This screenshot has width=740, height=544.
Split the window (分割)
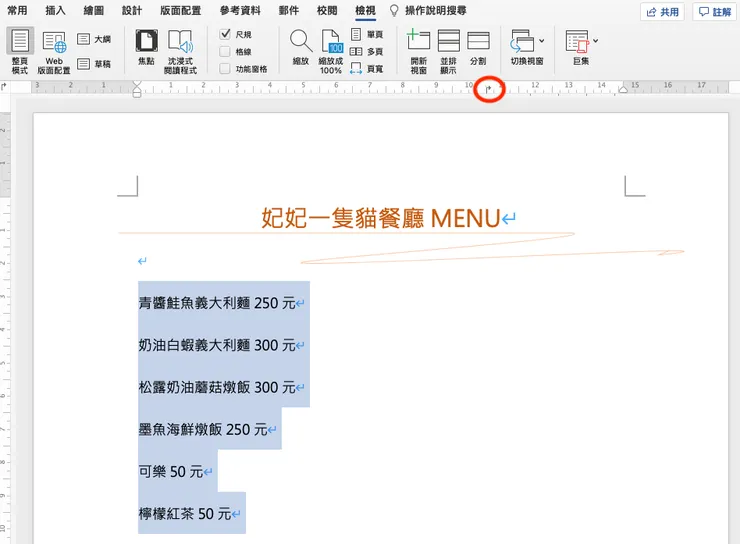478,47
